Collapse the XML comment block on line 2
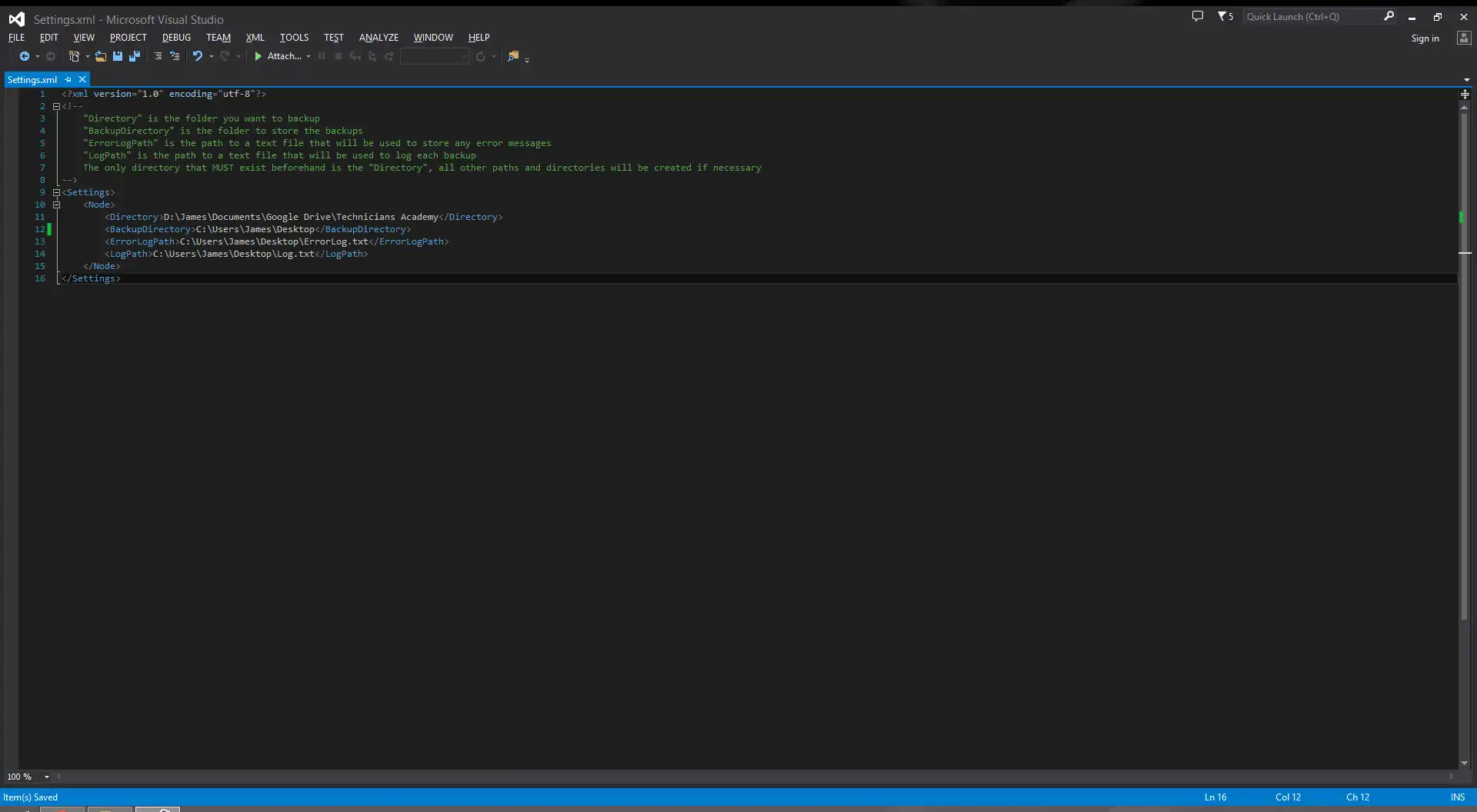The width and height of the screenshot is (1477, 812). [x=56, y=106]
